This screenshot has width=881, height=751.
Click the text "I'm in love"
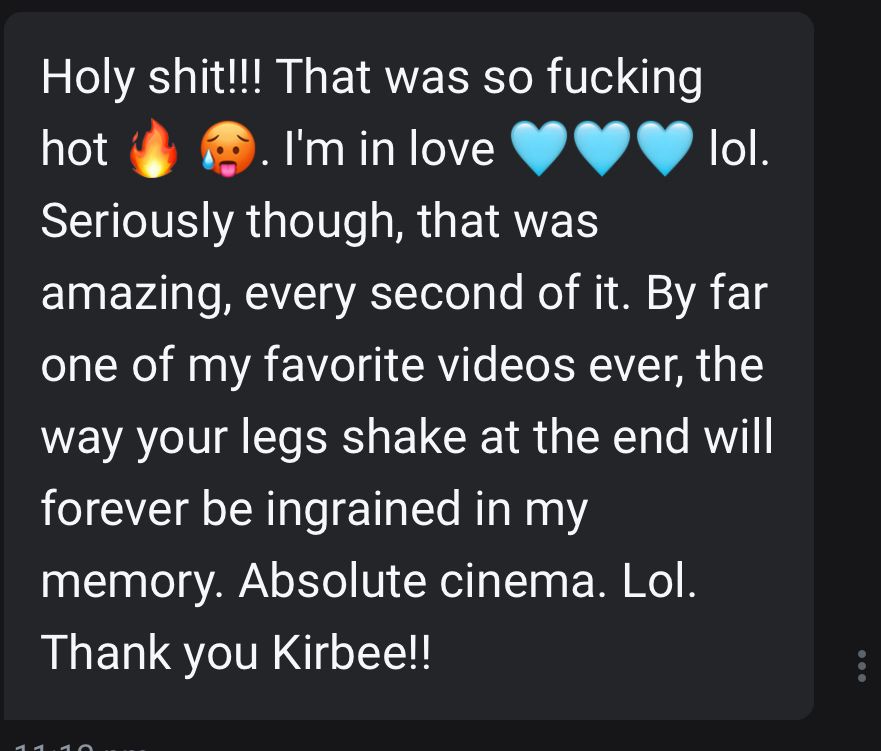[389, 149]
